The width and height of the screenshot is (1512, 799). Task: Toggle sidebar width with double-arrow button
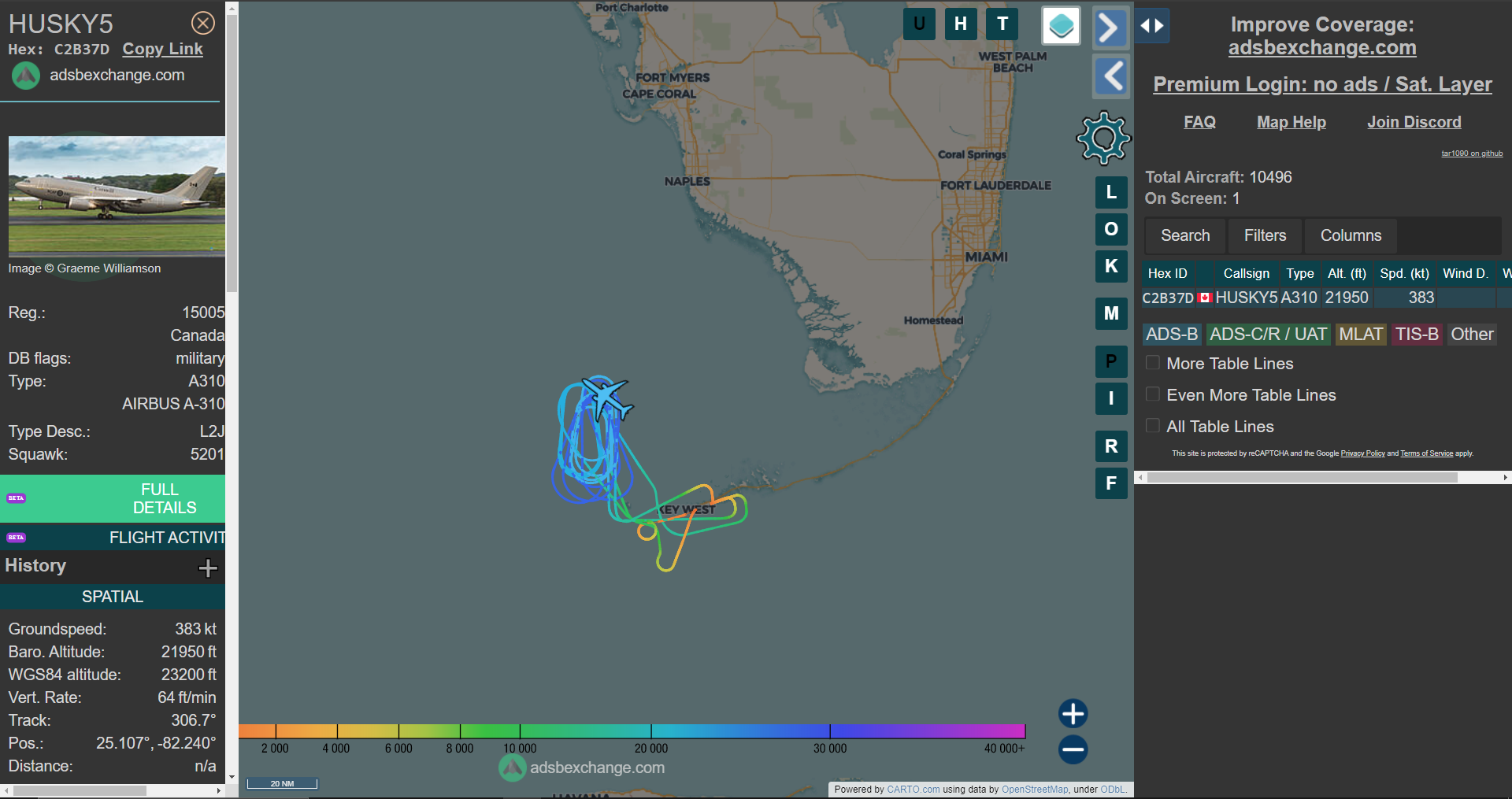coord(1152,26)
